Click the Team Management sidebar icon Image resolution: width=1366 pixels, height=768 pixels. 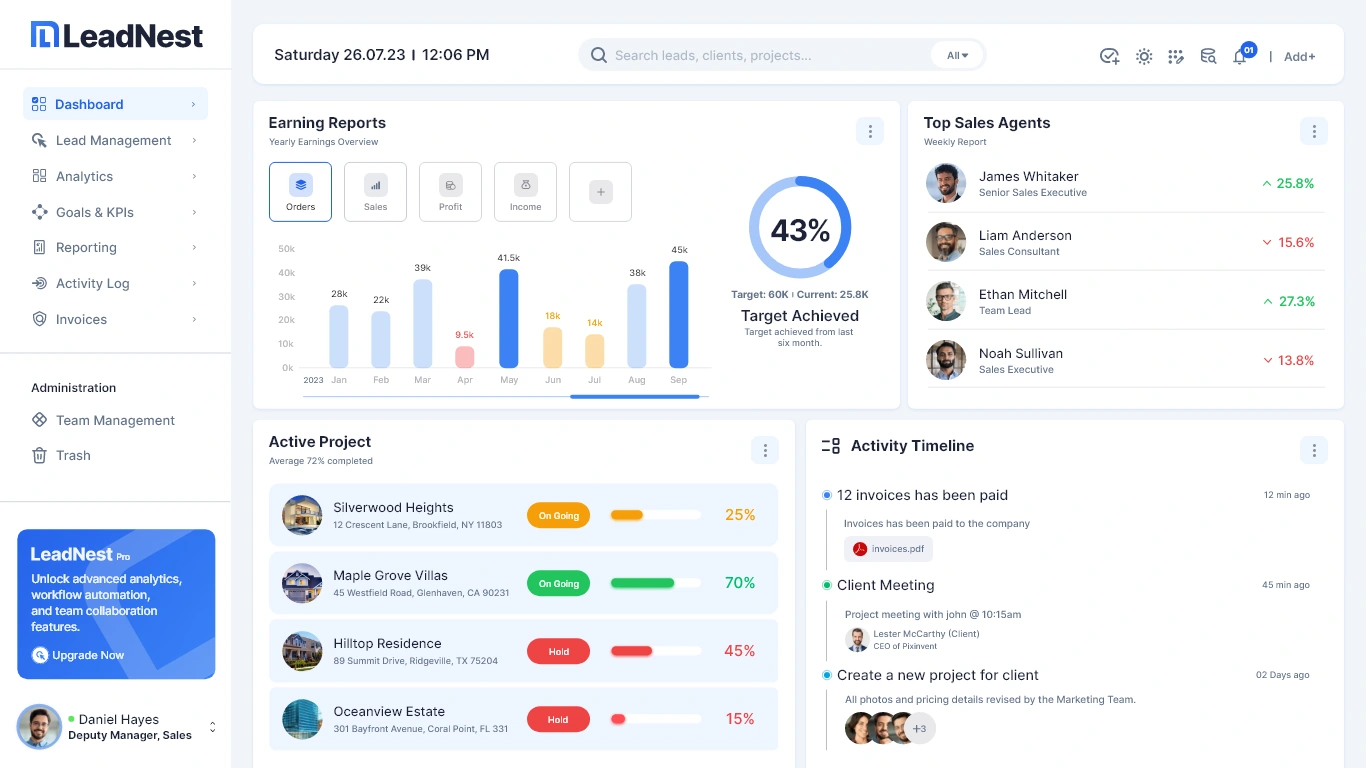(39, 420)
